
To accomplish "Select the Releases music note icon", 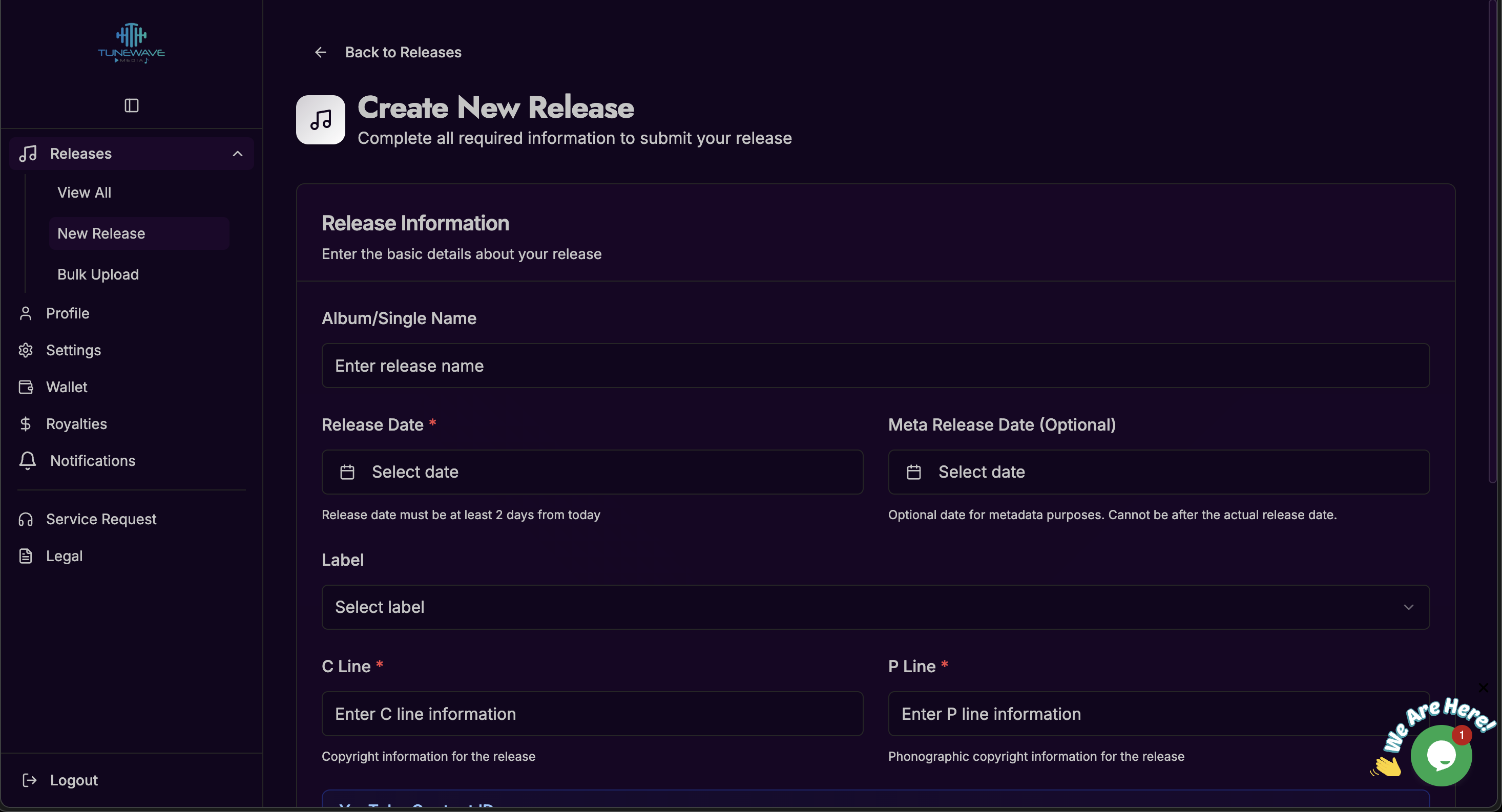I will [x=29, y=153].
